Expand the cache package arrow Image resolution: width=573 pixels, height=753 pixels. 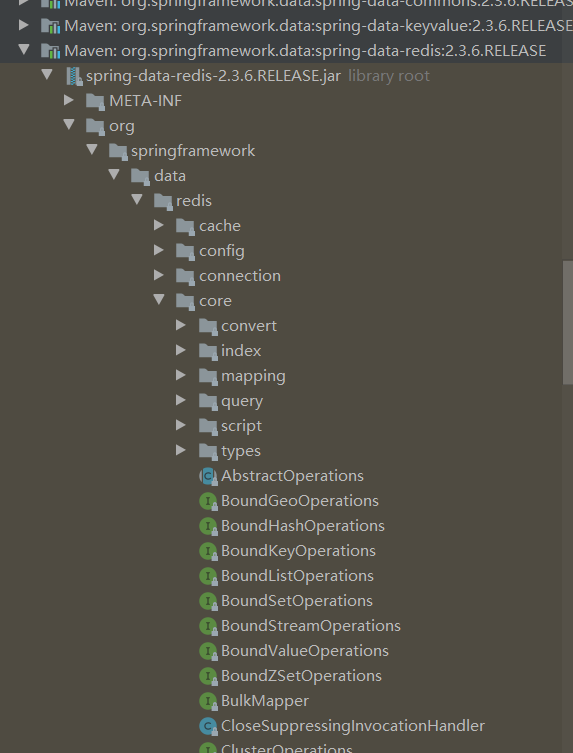tap(159, 225)
